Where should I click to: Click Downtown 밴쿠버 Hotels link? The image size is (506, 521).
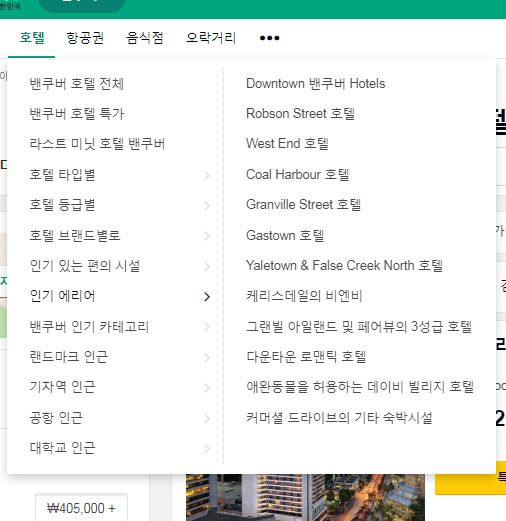(x=315, y=83)
